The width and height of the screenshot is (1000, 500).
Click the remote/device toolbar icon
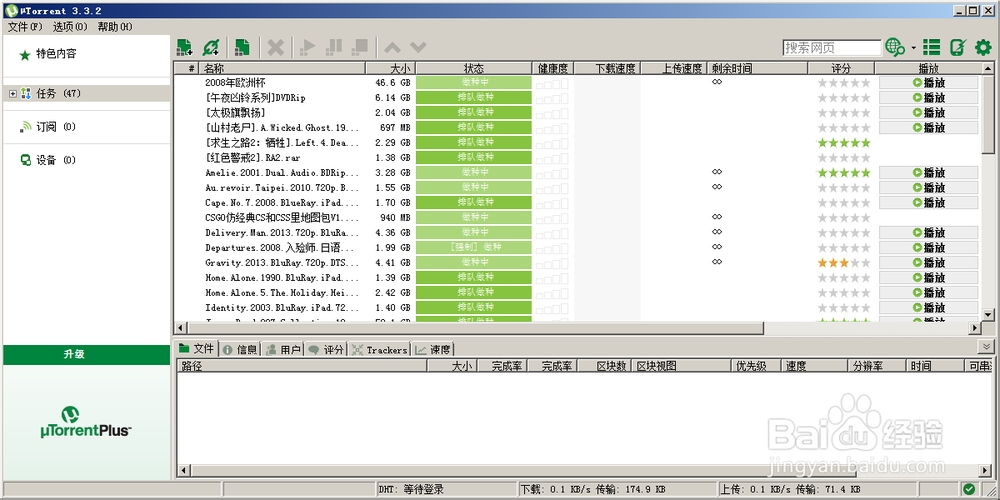[x=957, y=47]
